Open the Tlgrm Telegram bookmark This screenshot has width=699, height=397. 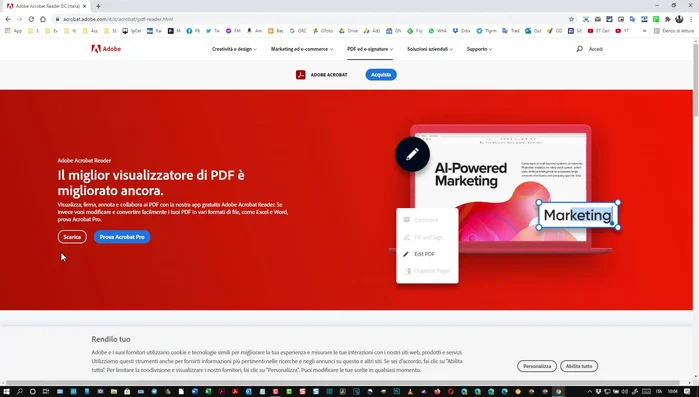click(486, 31)
